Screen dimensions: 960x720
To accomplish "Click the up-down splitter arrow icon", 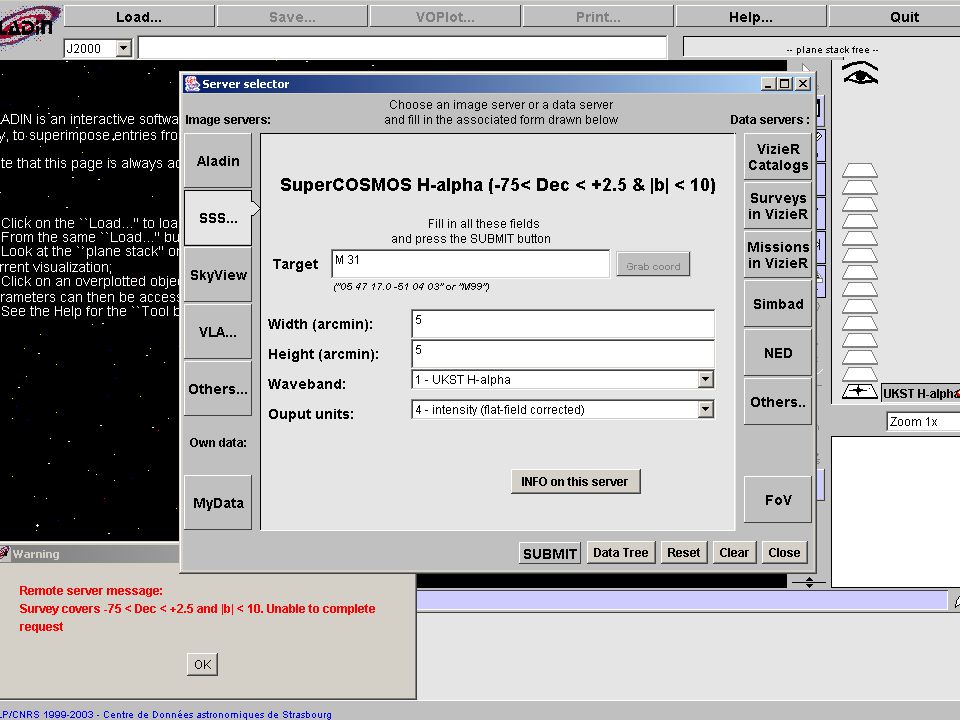I will (809, 582).
